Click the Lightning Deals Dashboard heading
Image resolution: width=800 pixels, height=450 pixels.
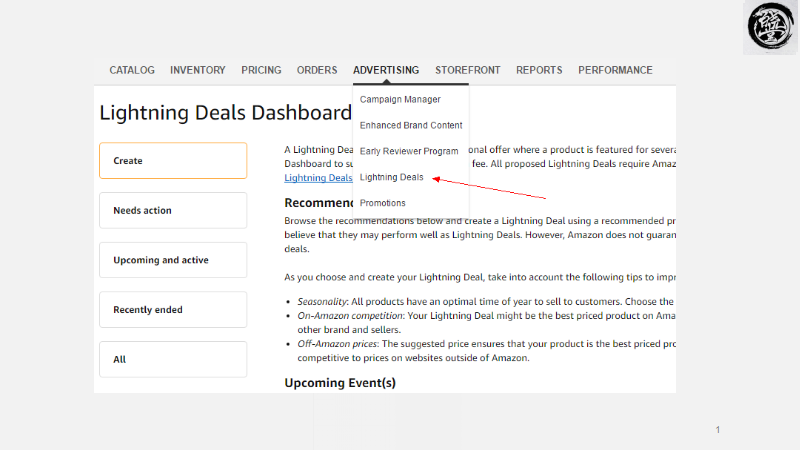[226, 113]
